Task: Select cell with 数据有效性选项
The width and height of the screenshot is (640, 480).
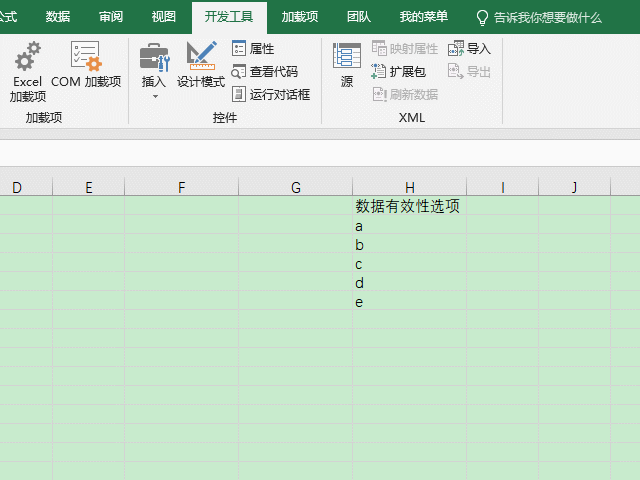Action: (x=410, y=206)
